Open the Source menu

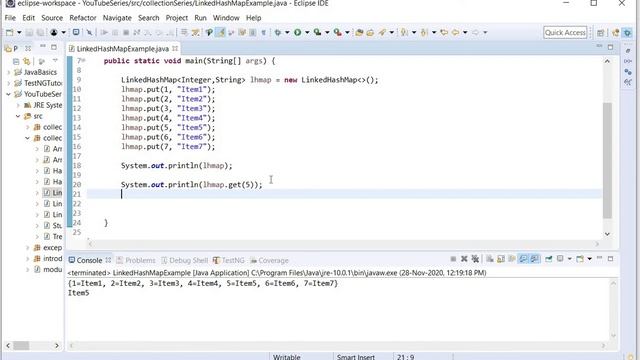point(52,18)
